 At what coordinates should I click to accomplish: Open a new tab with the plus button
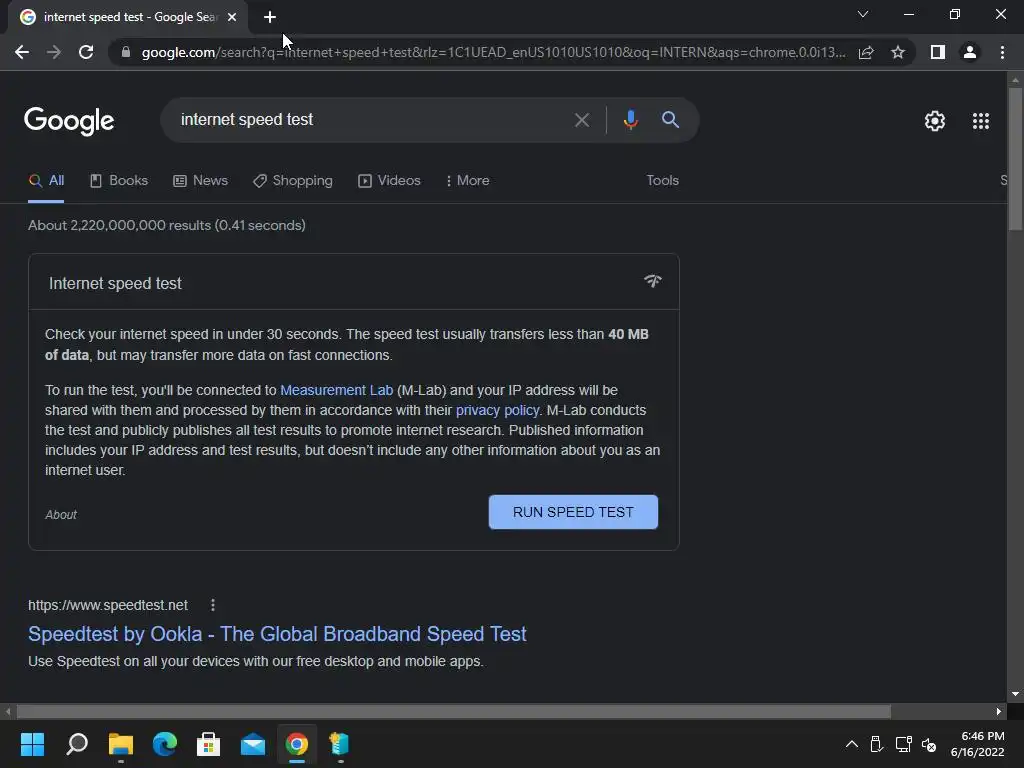[270, 17]
